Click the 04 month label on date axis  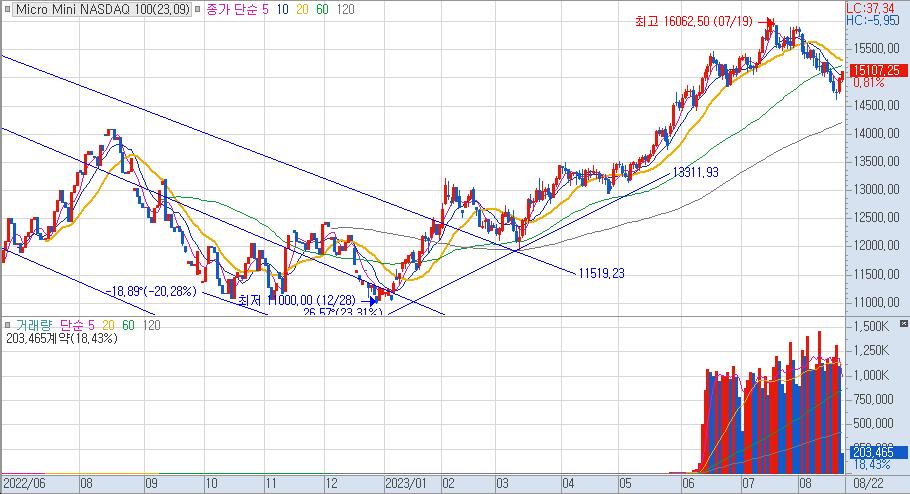[x=568, y=484]
